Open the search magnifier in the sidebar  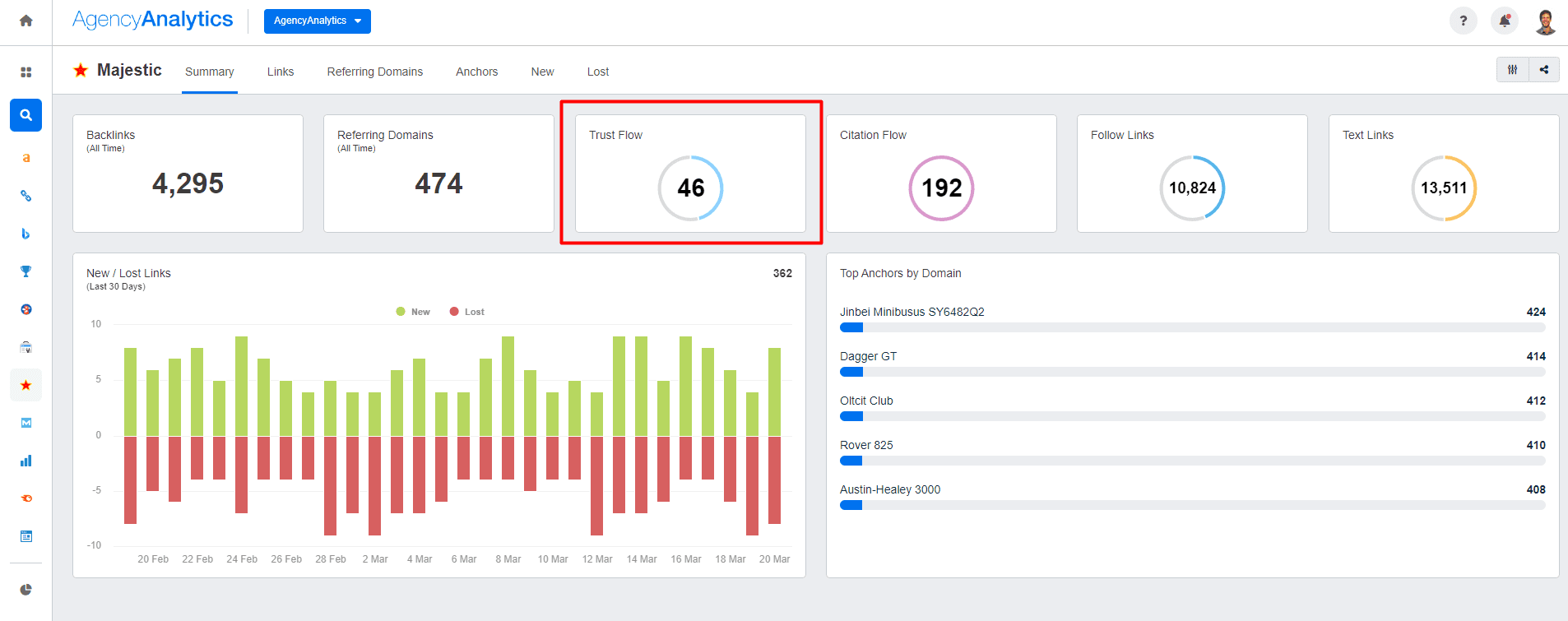26,115
